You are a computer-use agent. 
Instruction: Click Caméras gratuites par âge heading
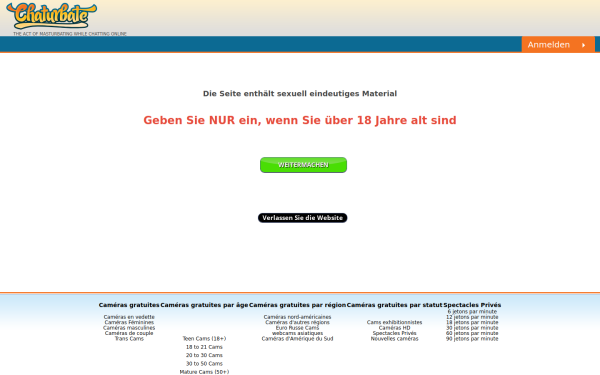point(204,305)
